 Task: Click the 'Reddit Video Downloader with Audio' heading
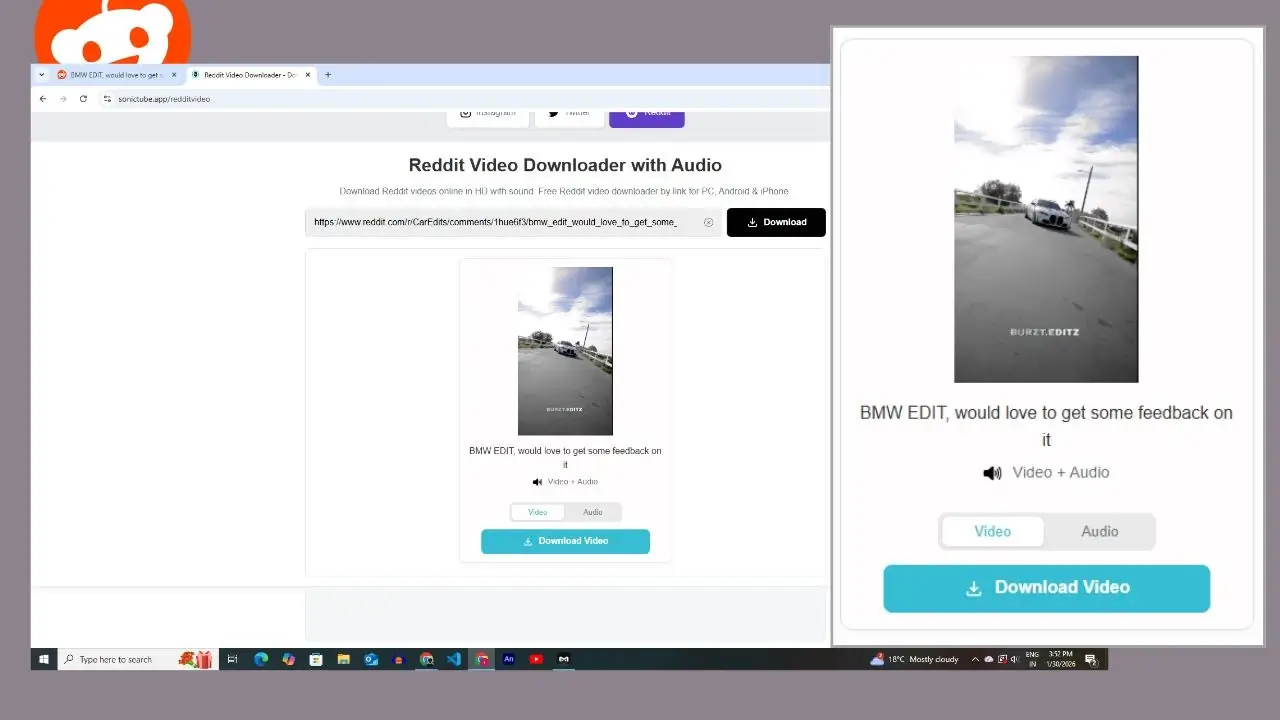[565, 165]
